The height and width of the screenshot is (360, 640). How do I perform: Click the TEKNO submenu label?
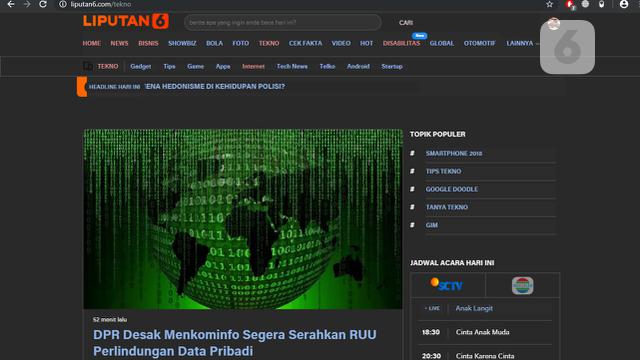click(x=108, y=66)
